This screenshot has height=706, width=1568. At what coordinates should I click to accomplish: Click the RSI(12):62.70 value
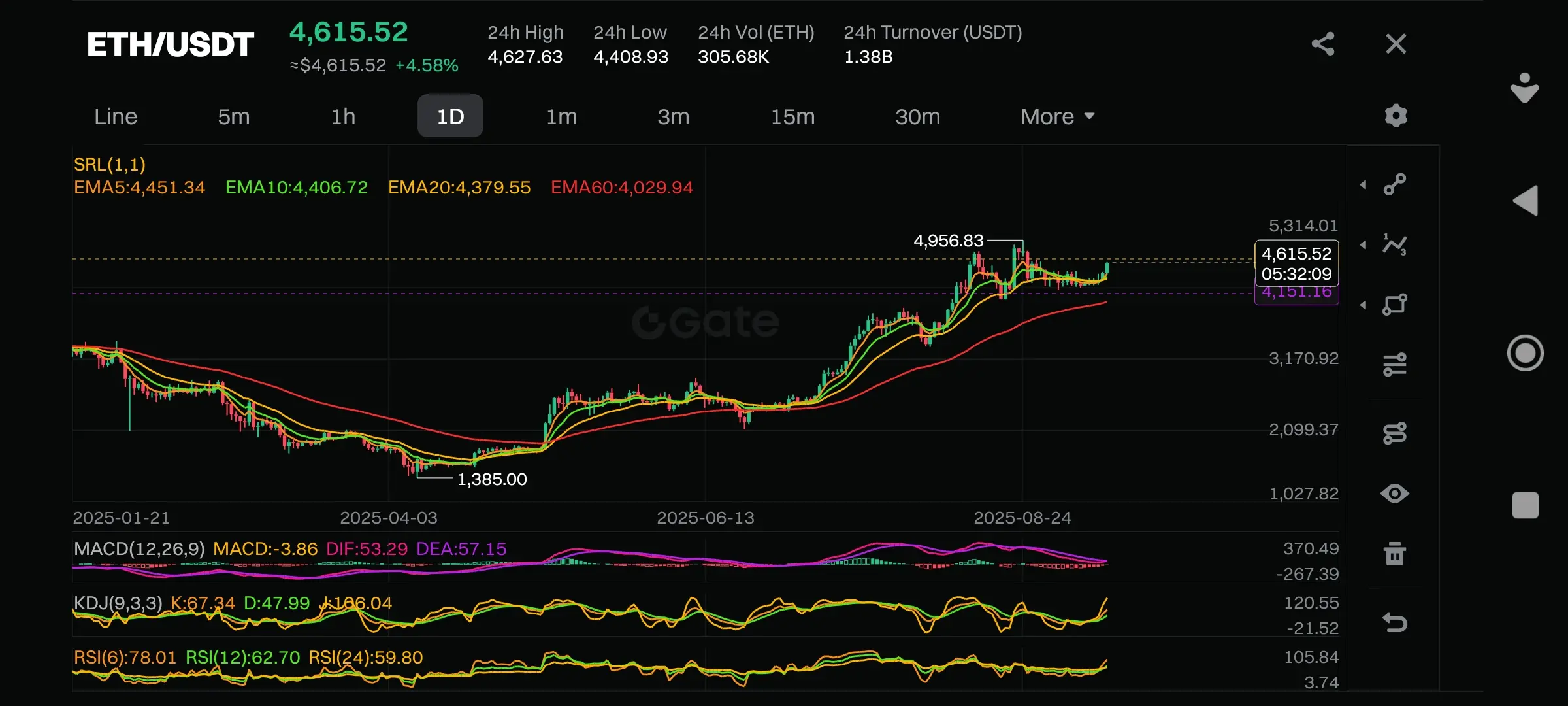click(x=243, y=657)
